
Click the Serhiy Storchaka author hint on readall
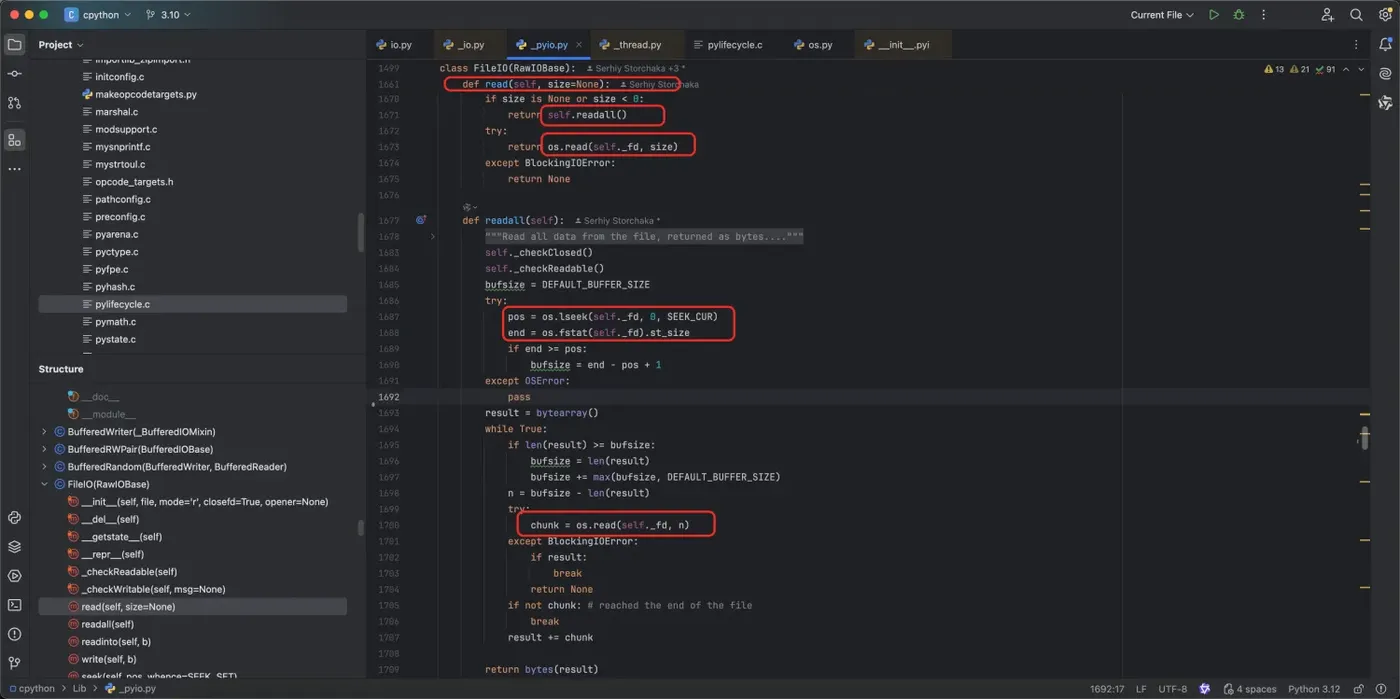coord(618,221)
